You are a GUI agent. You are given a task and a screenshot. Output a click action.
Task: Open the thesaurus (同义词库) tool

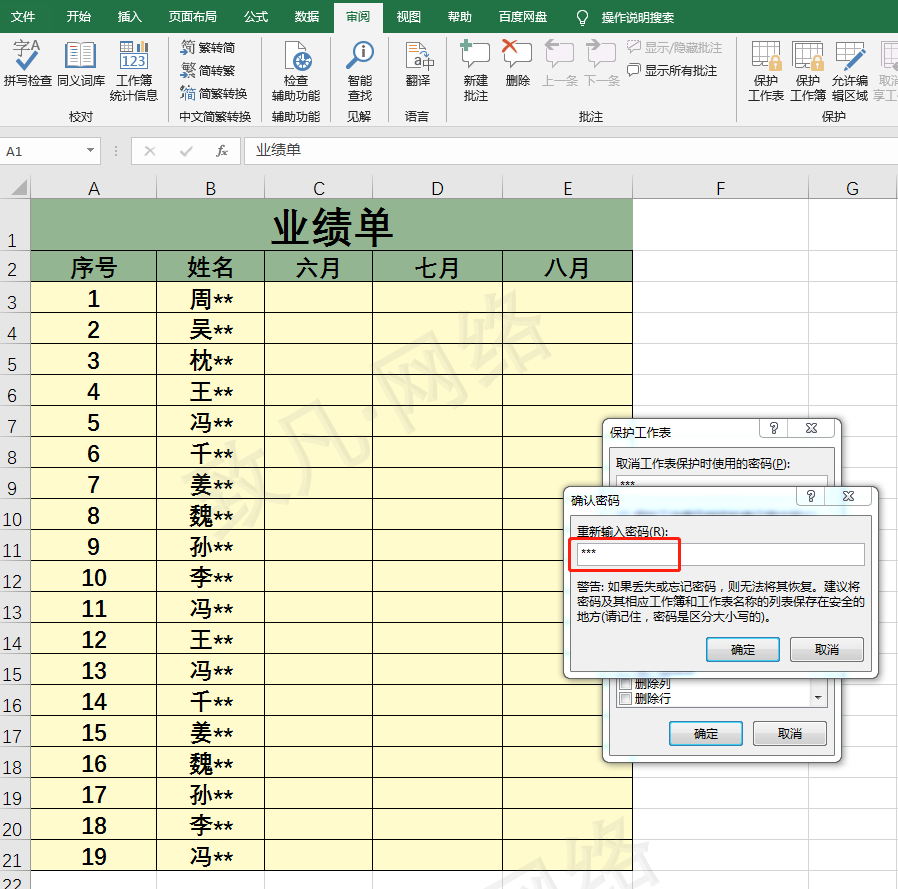(x=81, y=63)
